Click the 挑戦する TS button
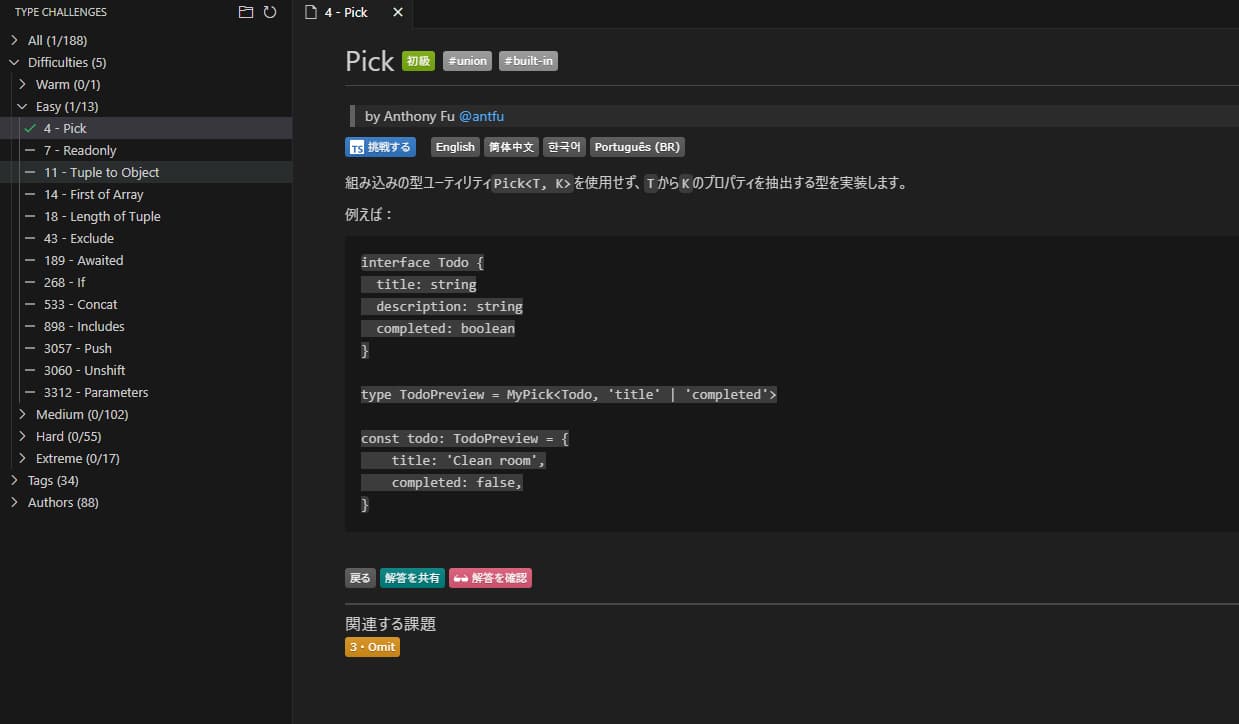 (x=381, y=147)
